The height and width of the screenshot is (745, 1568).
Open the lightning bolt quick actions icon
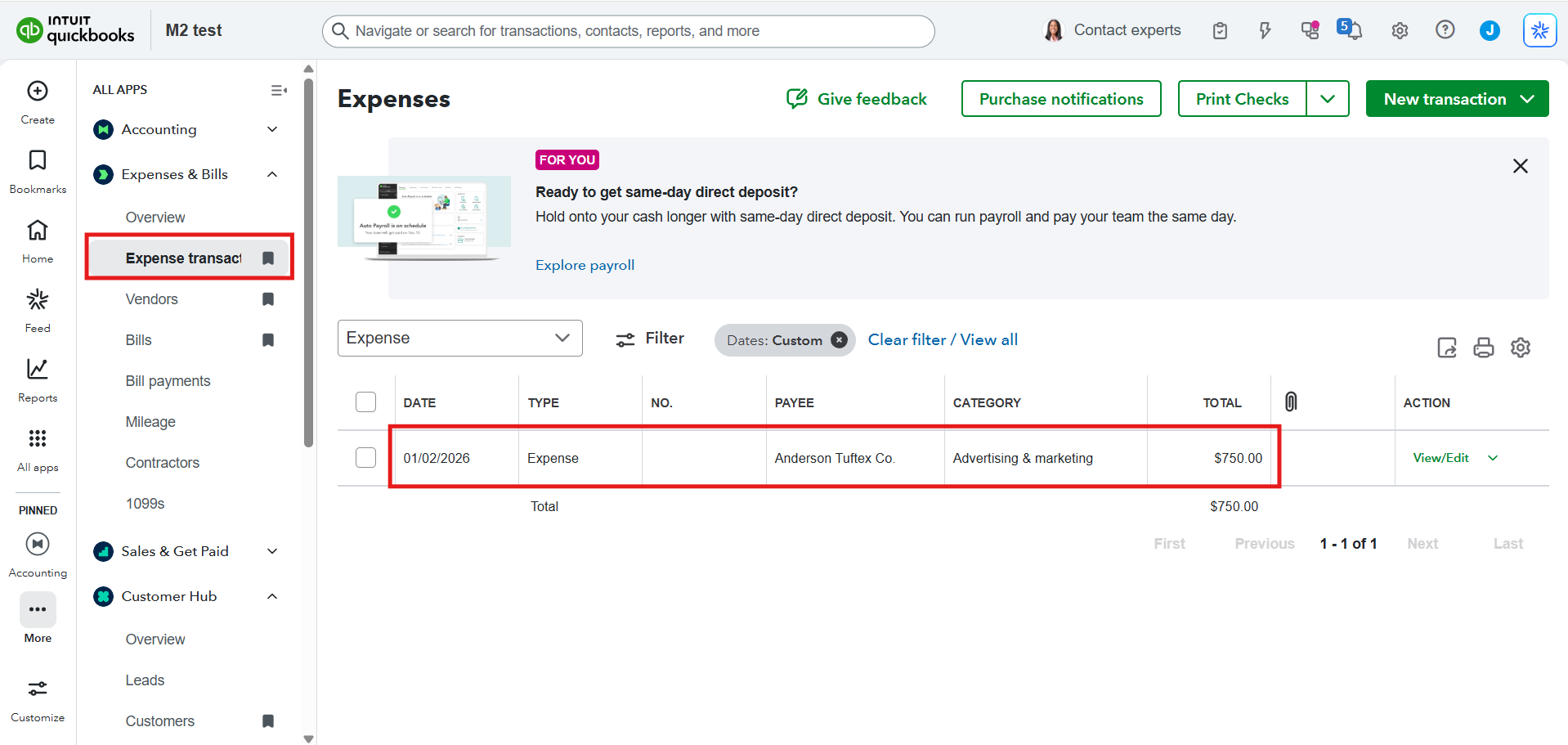coord(1265,31)
